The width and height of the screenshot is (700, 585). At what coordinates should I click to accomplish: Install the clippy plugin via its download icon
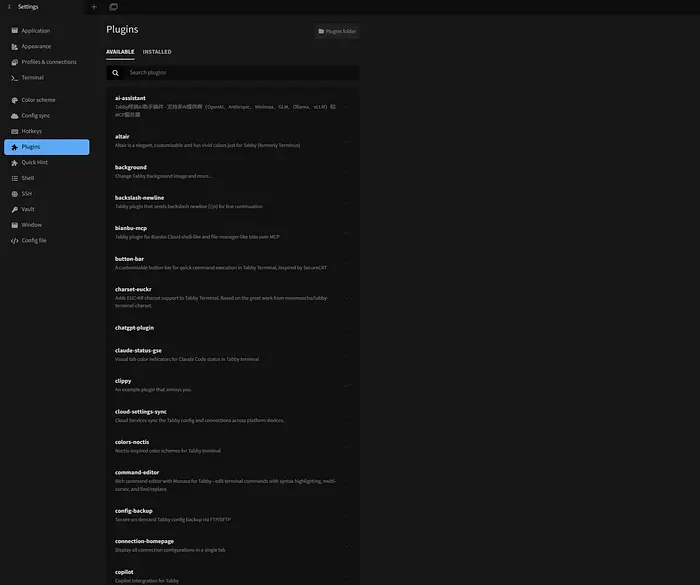pos(346,385)
